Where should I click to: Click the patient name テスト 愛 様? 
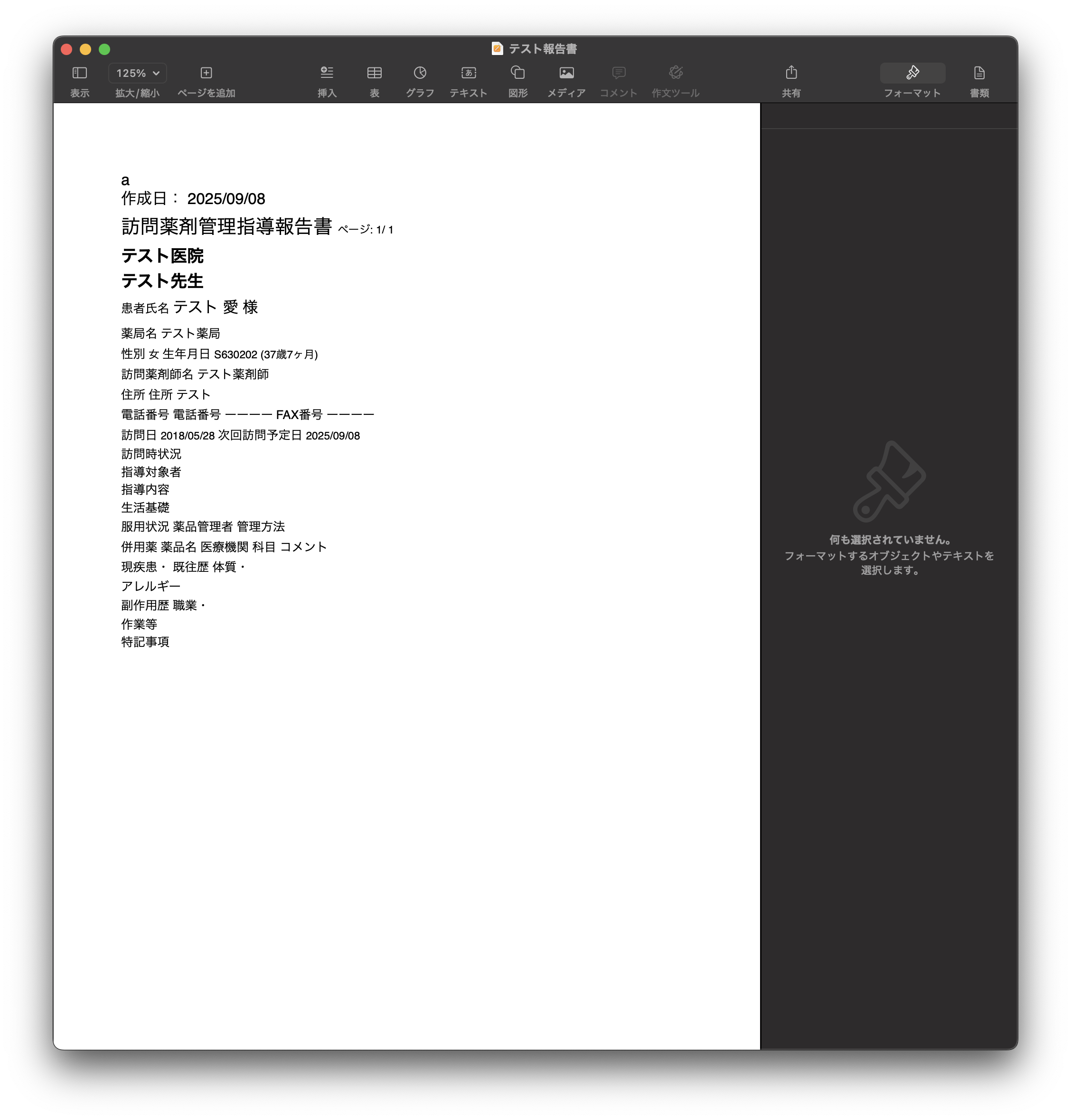pos(215,308)
